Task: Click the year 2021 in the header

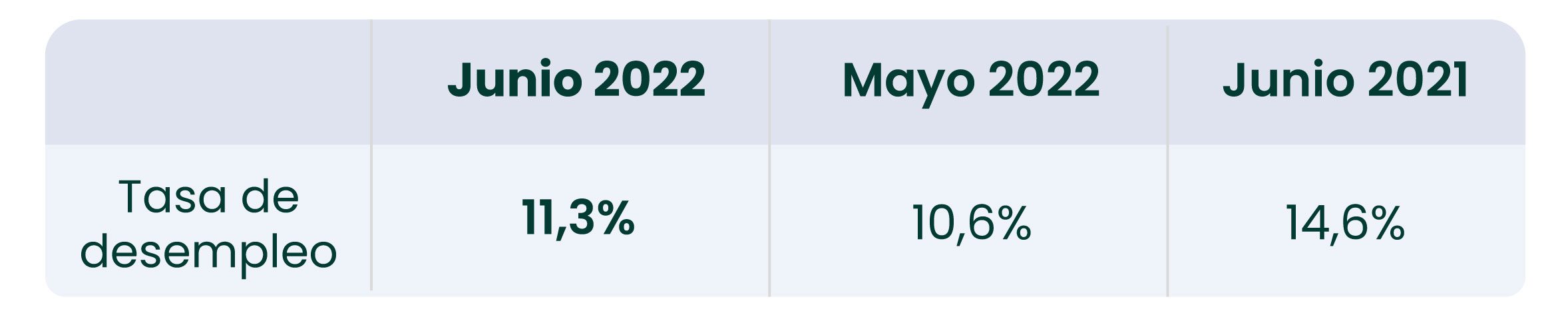Action: click(1418, 79)
